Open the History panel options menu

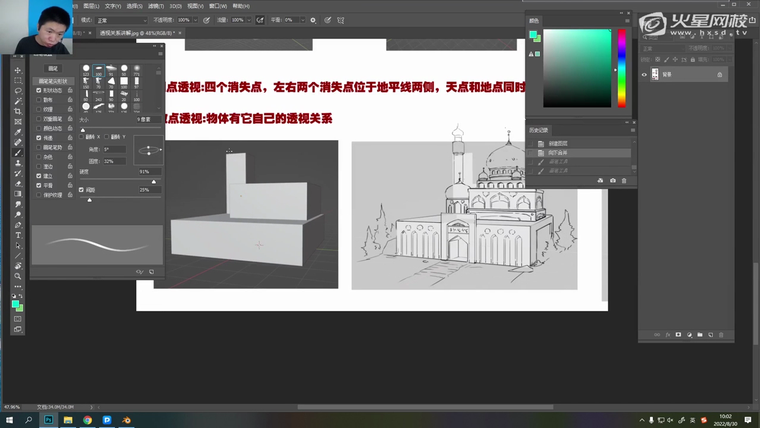click(x=631, y=130)
